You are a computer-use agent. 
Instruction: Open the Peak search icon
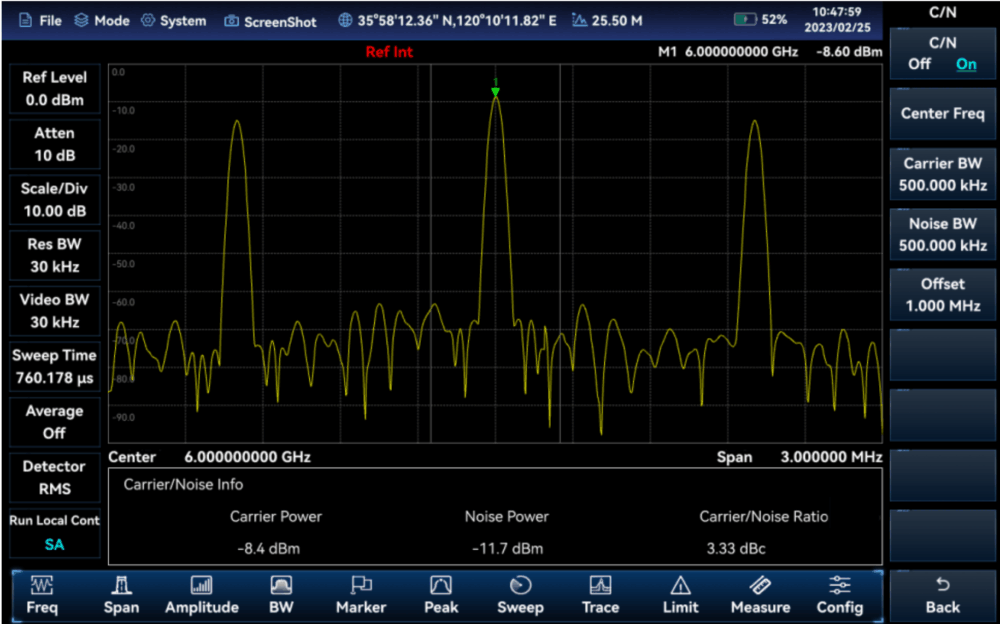click(x=441, y=586)
